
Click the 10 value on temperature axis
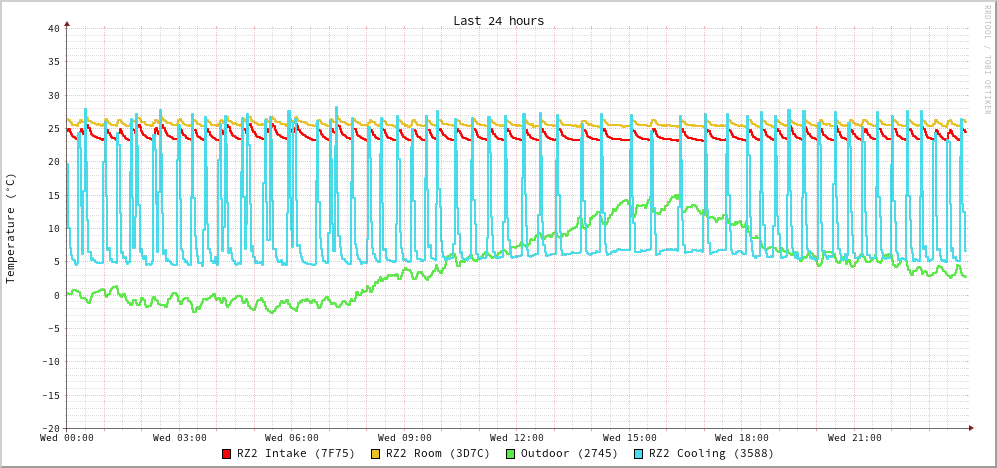click(53, 228)
